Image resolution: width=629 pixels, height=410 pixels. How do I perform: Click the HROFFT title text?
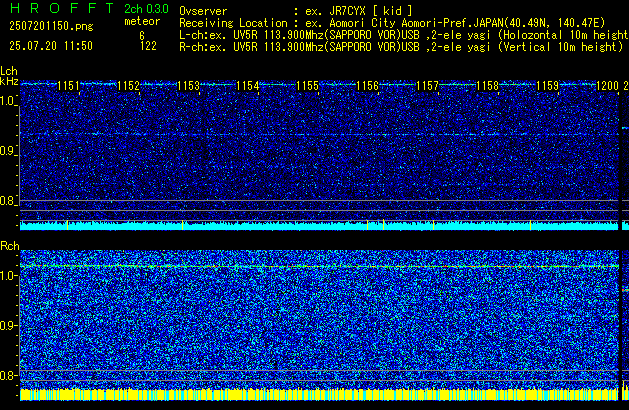click(x=62, y=8)
